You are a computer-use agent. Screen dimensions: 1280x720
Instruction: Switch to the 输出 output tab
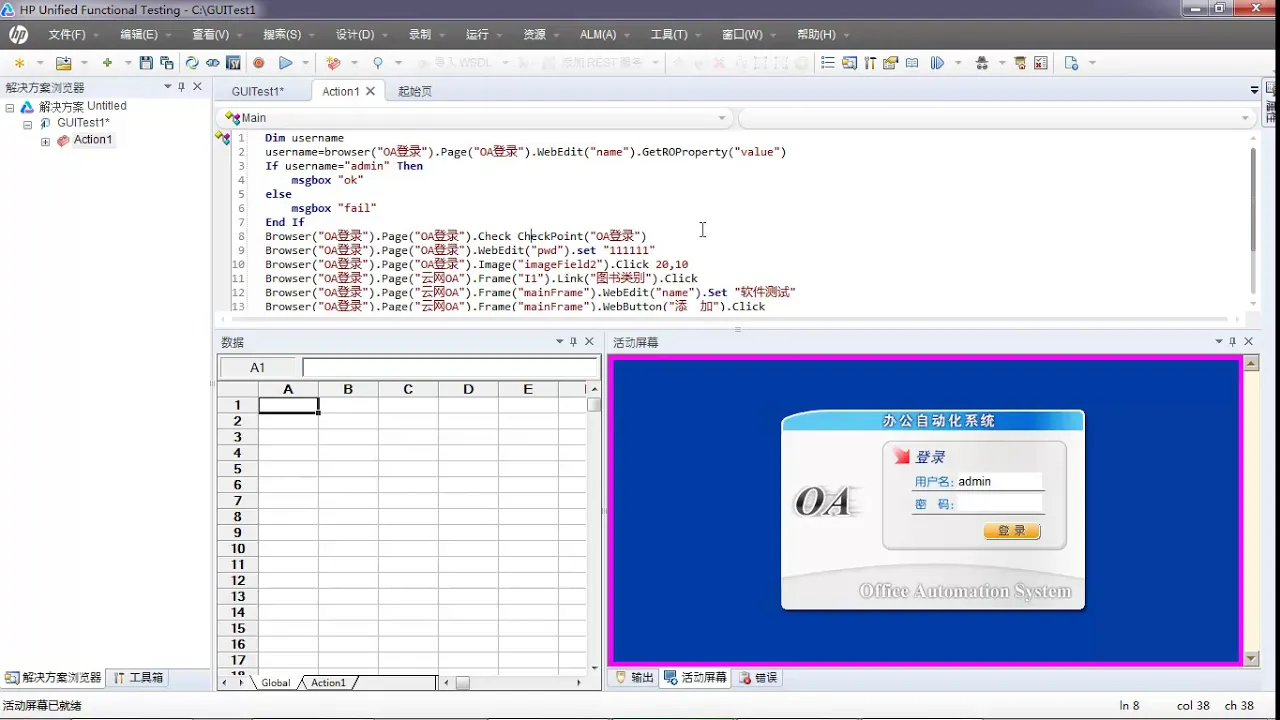(634, 678)
